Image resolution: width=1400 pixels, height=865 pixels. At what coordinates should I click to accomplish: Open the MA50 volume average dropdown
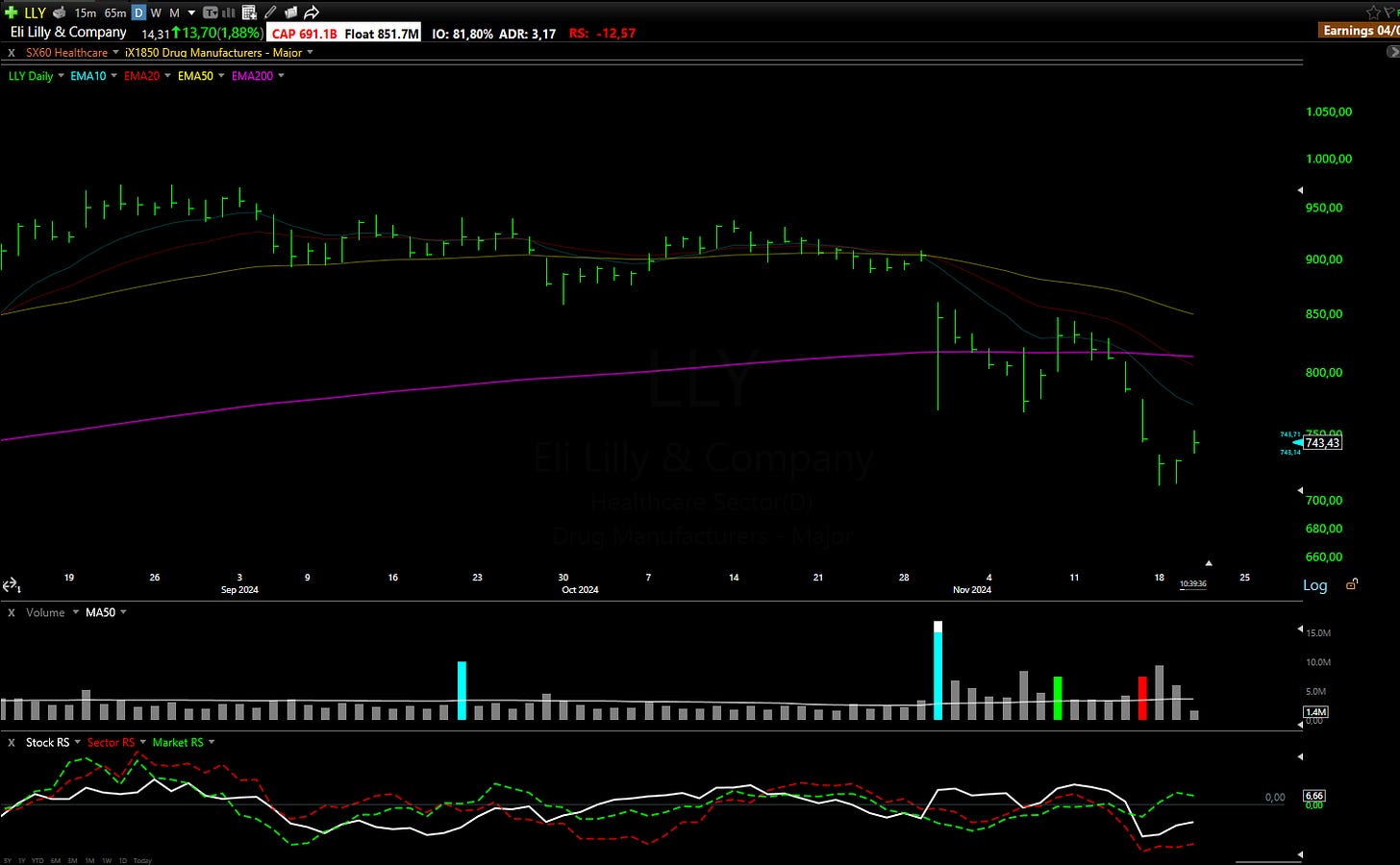click(123, 612)
